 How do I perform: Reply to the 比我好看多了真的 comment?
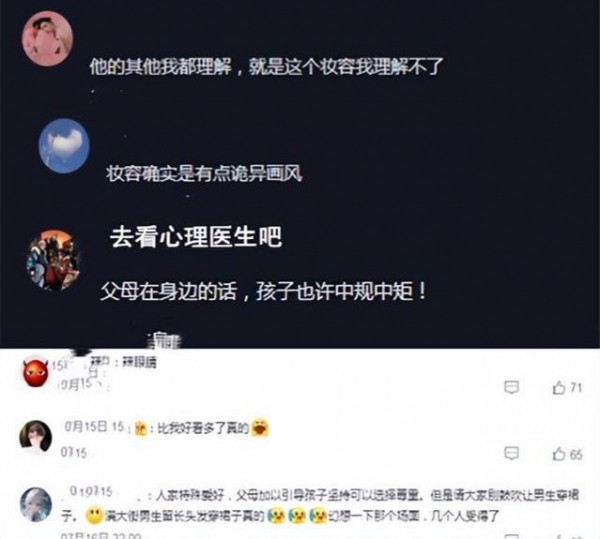click(x=511, y=454)
